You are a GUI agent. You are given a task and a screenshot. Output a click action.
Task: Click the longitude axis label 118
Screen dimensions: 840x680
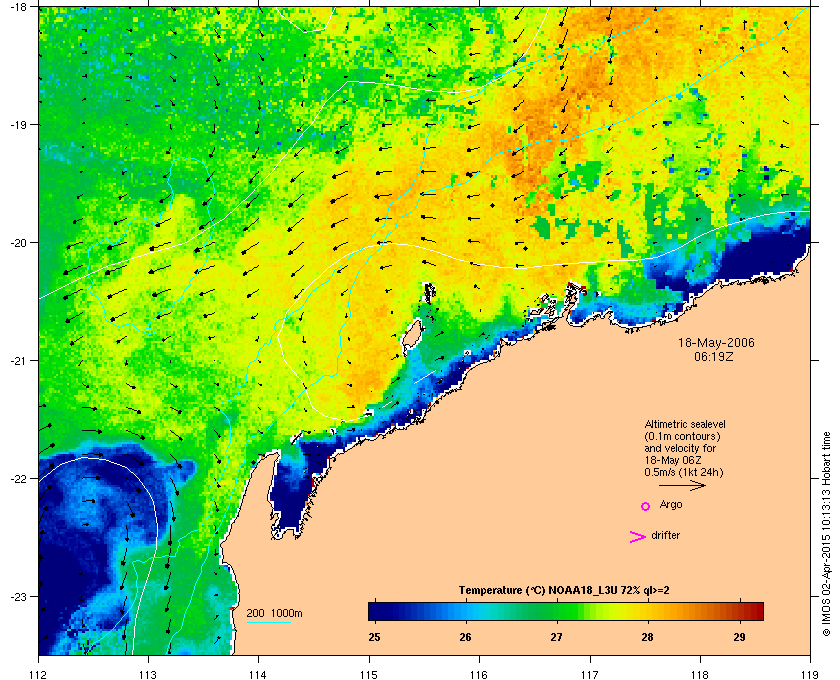[x=700, y=674]
